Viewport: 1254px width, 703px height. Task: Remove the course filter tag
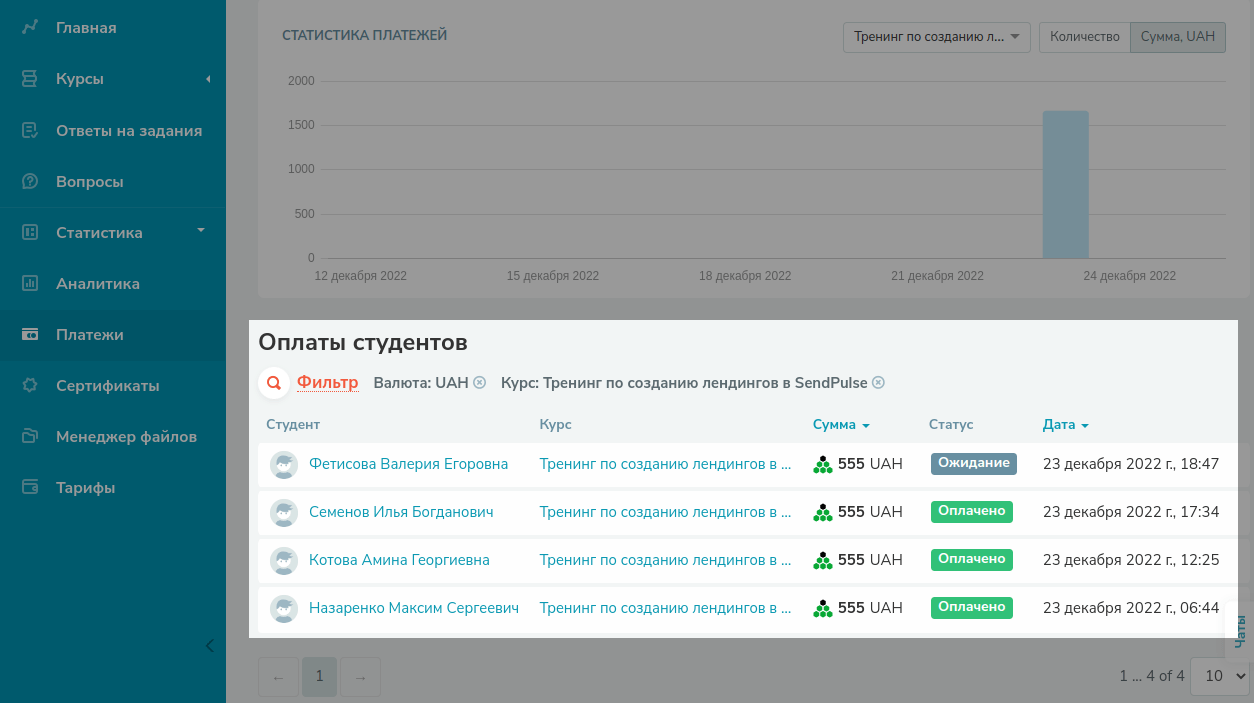[878, 383]
